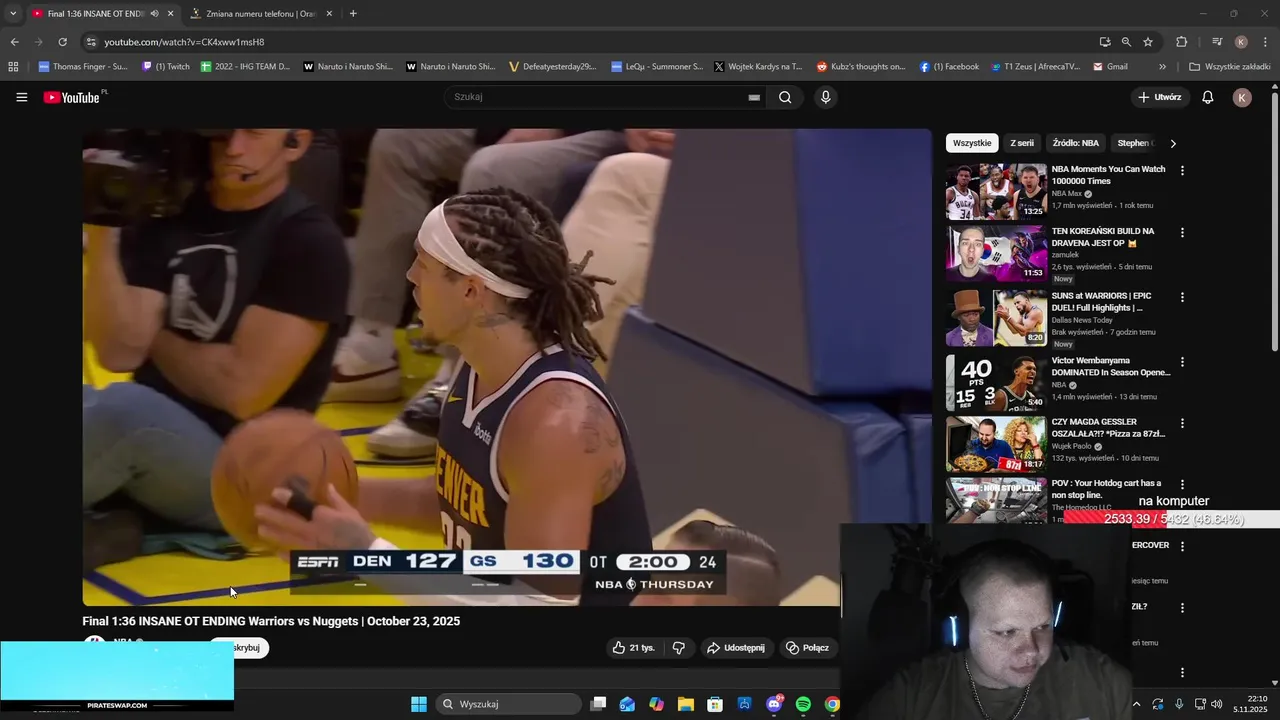Open the YouTube hamburger guide menu
This screenshot has height=720, width=1280.
coord(21,97)
